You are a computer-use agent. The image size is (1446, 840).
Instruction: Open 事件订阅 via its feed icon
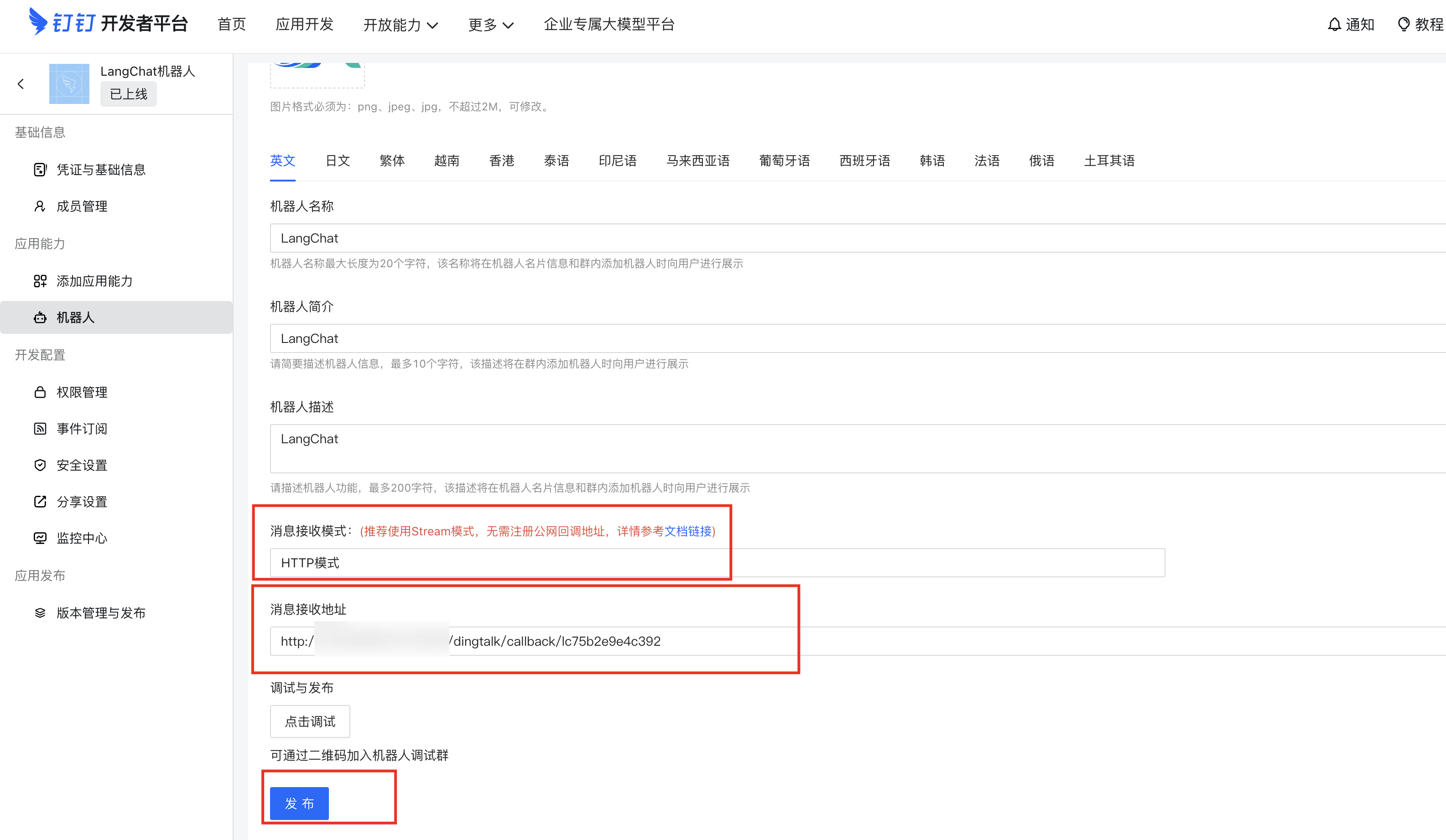[x=40, y=429]
